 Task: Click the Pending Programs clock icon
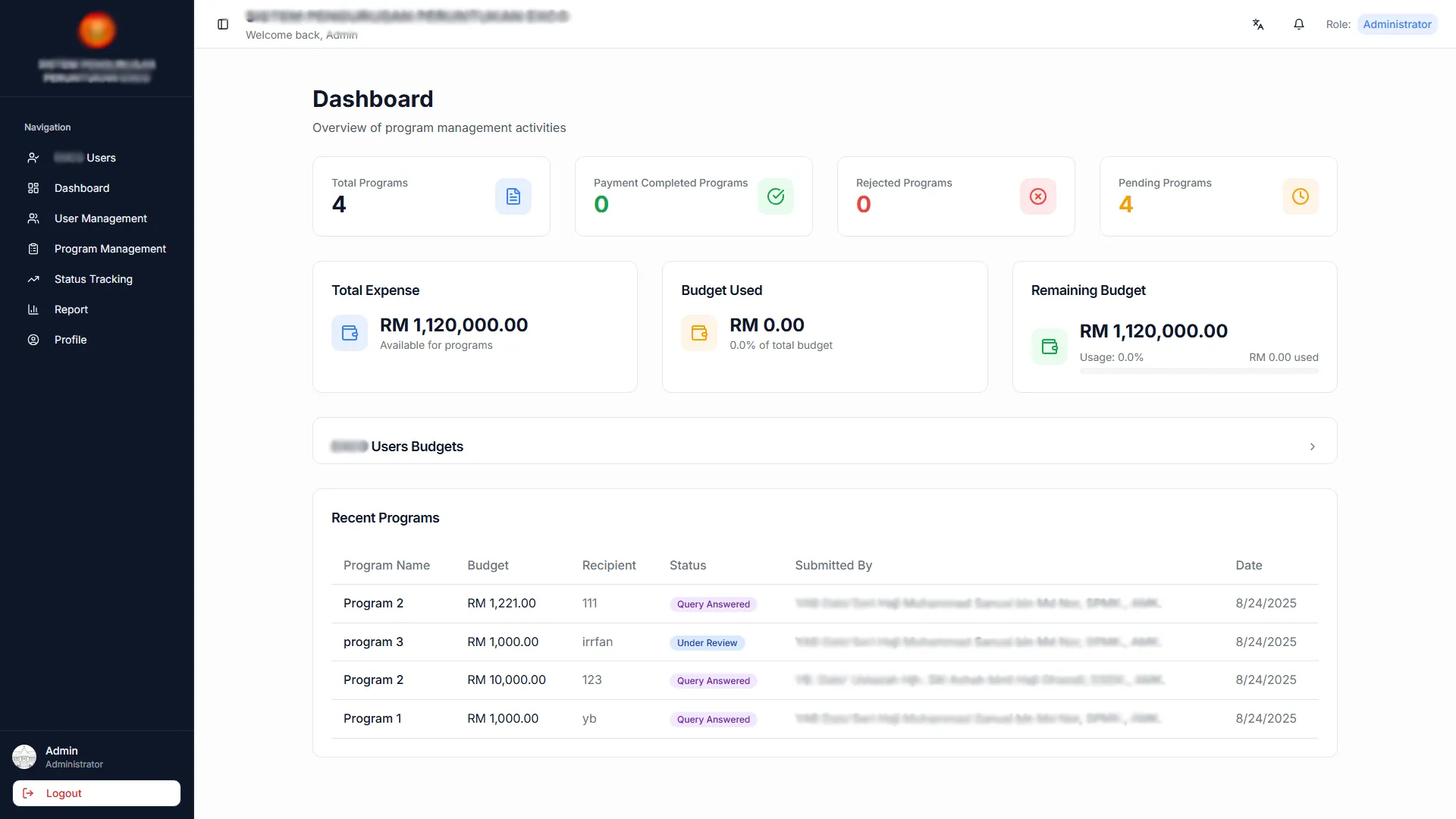click(1301, 196)
